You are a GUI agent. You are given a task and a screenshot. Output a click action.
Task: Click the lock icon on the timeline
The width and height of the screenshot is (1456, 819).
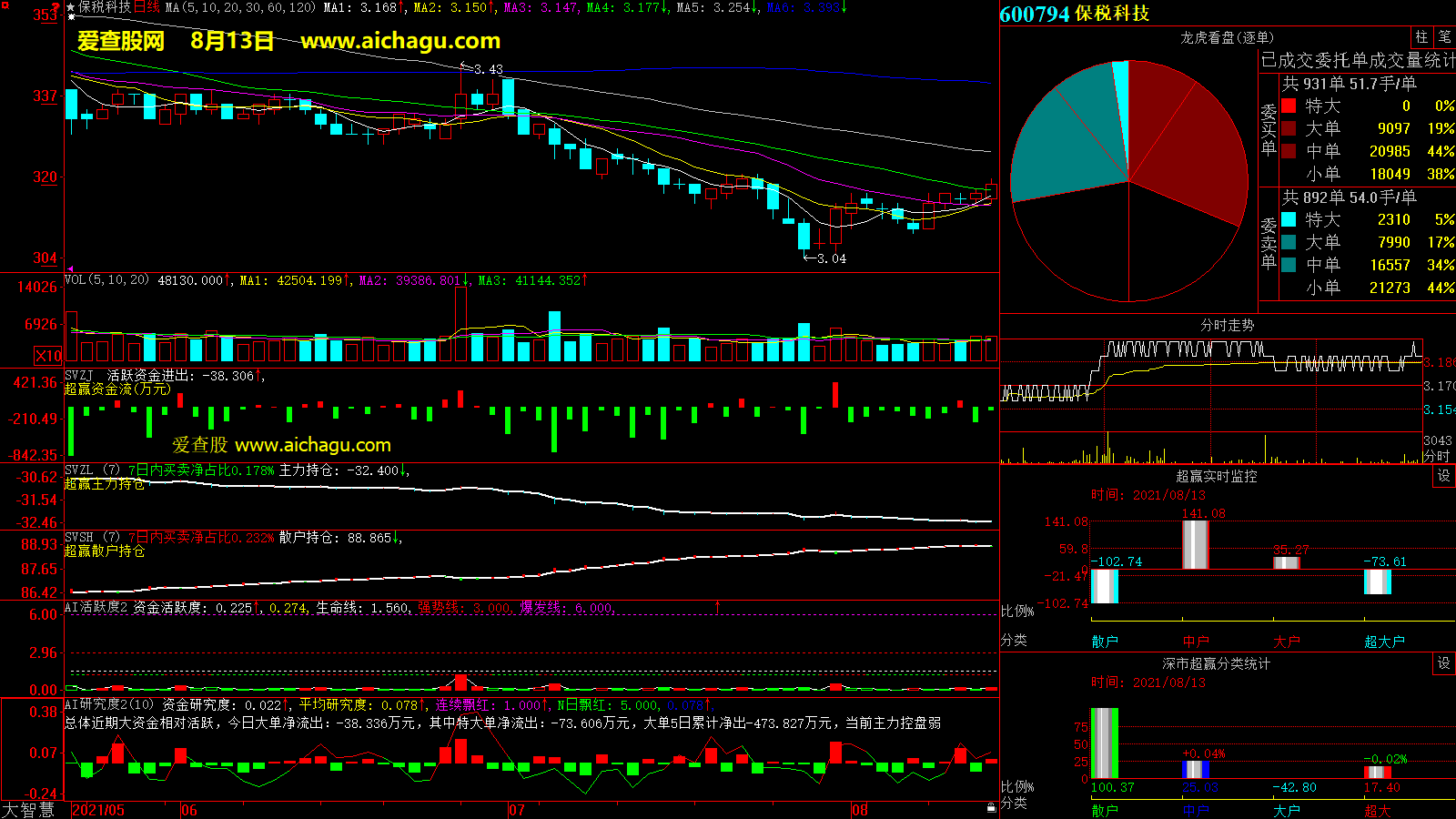click(991, 808)
